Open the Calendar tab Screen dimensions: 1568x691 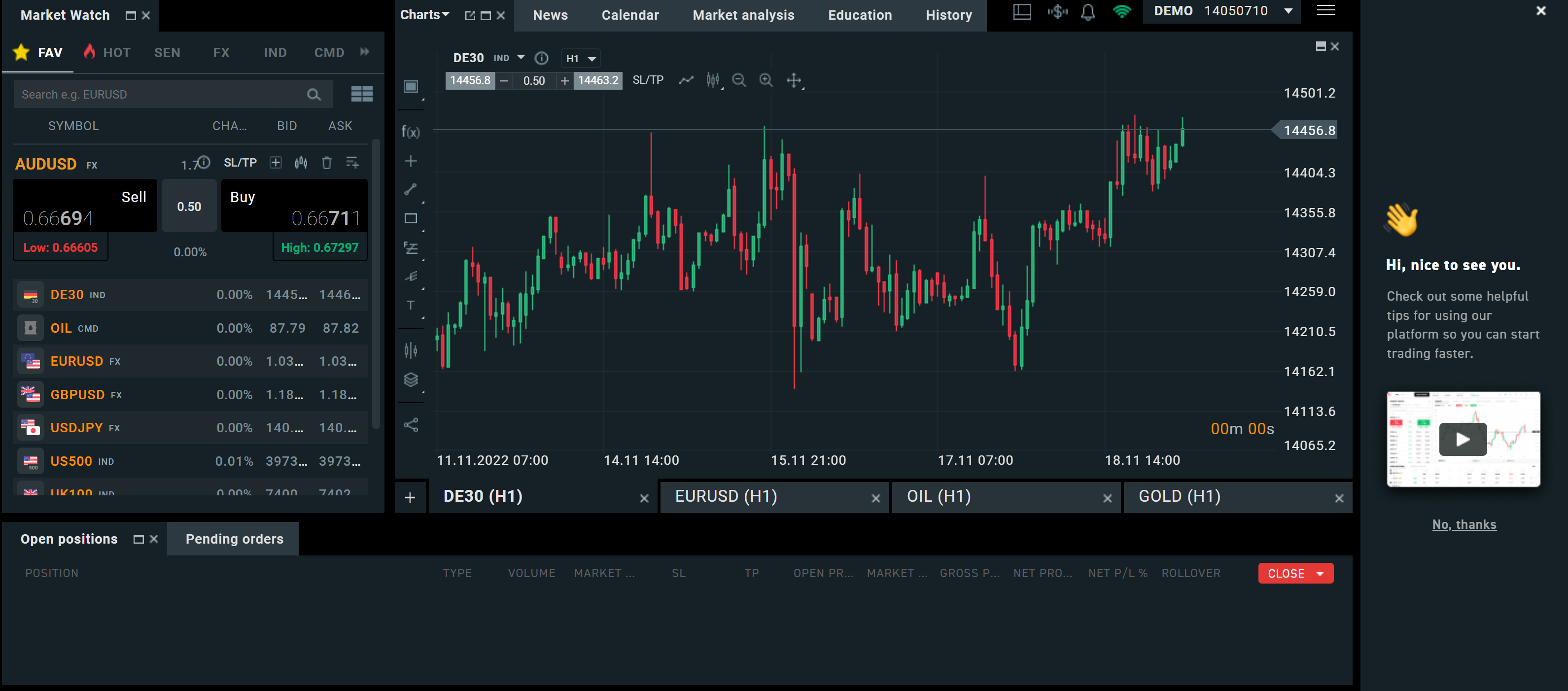(x=630, y=15)
